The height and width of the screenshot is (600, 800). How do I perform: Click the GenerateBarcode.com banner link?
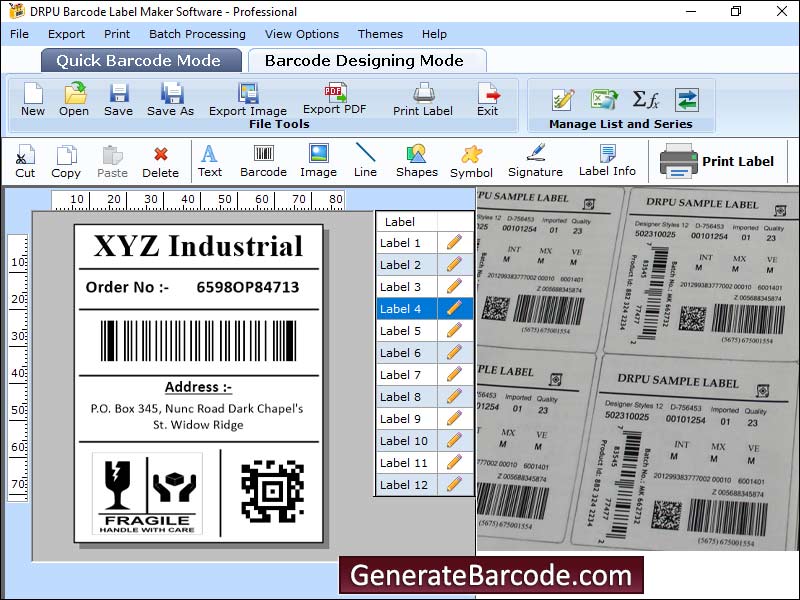(x=490, y=576)
